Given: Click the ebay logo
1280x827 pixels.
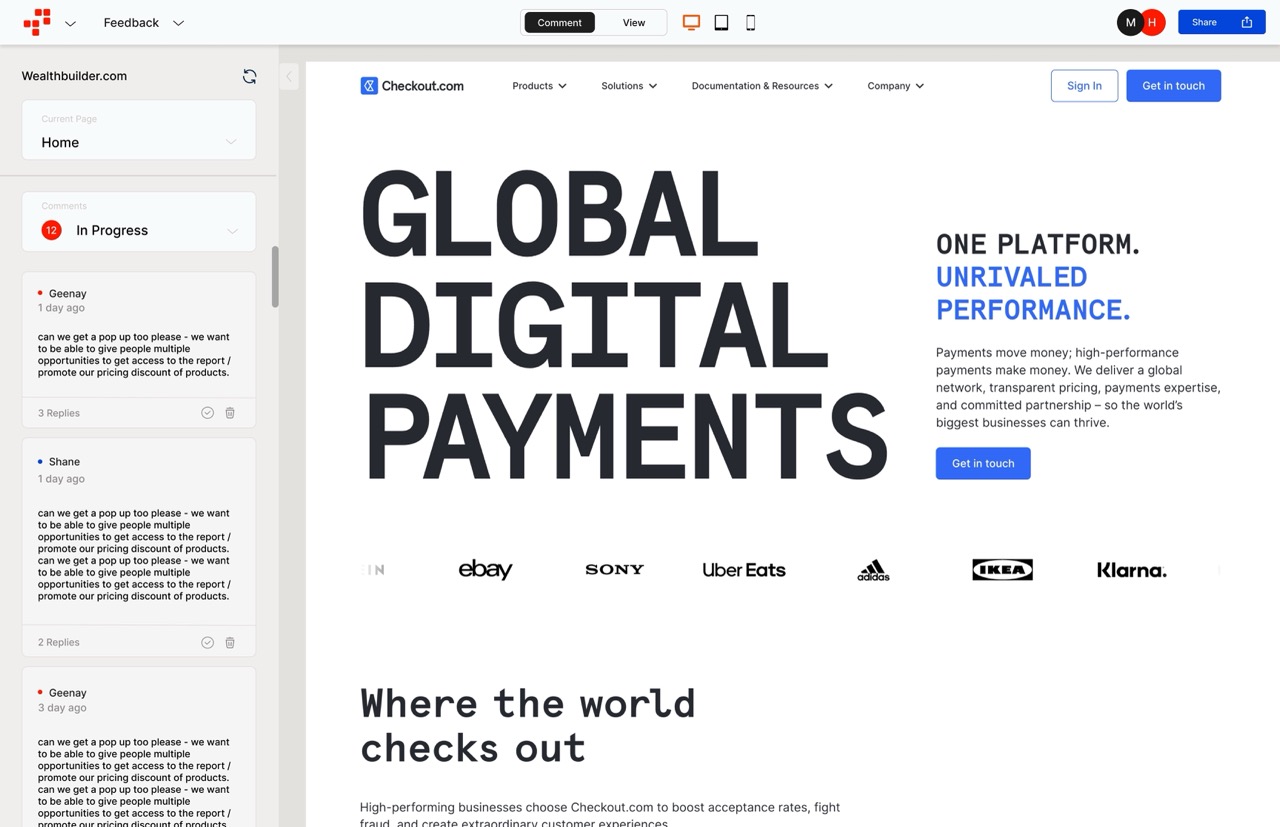Looking at the screenshot, I should [x=485, y=569].
